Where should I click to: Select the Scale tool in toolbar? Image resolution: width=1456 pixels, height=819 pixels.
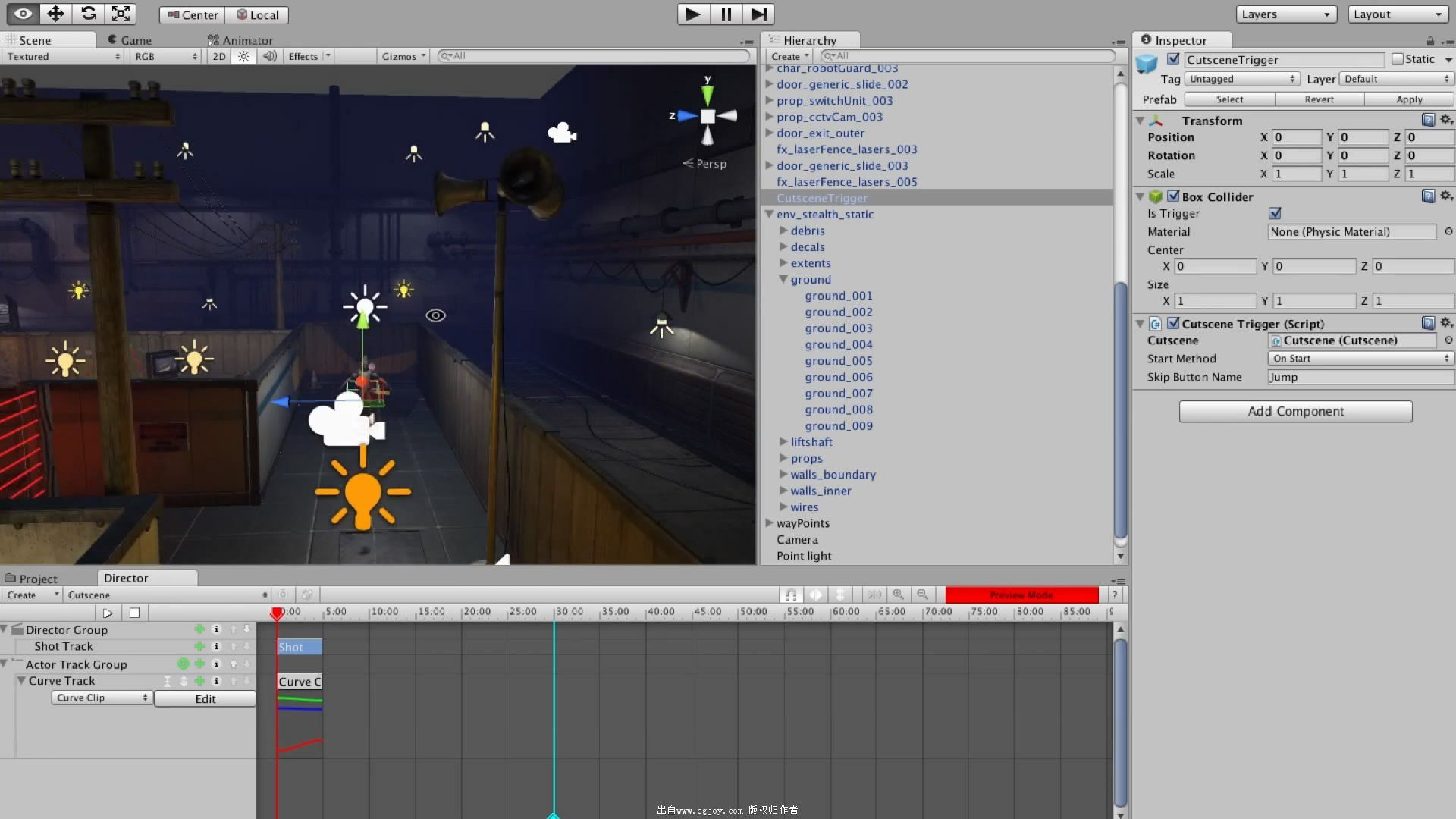pos(121,14)
